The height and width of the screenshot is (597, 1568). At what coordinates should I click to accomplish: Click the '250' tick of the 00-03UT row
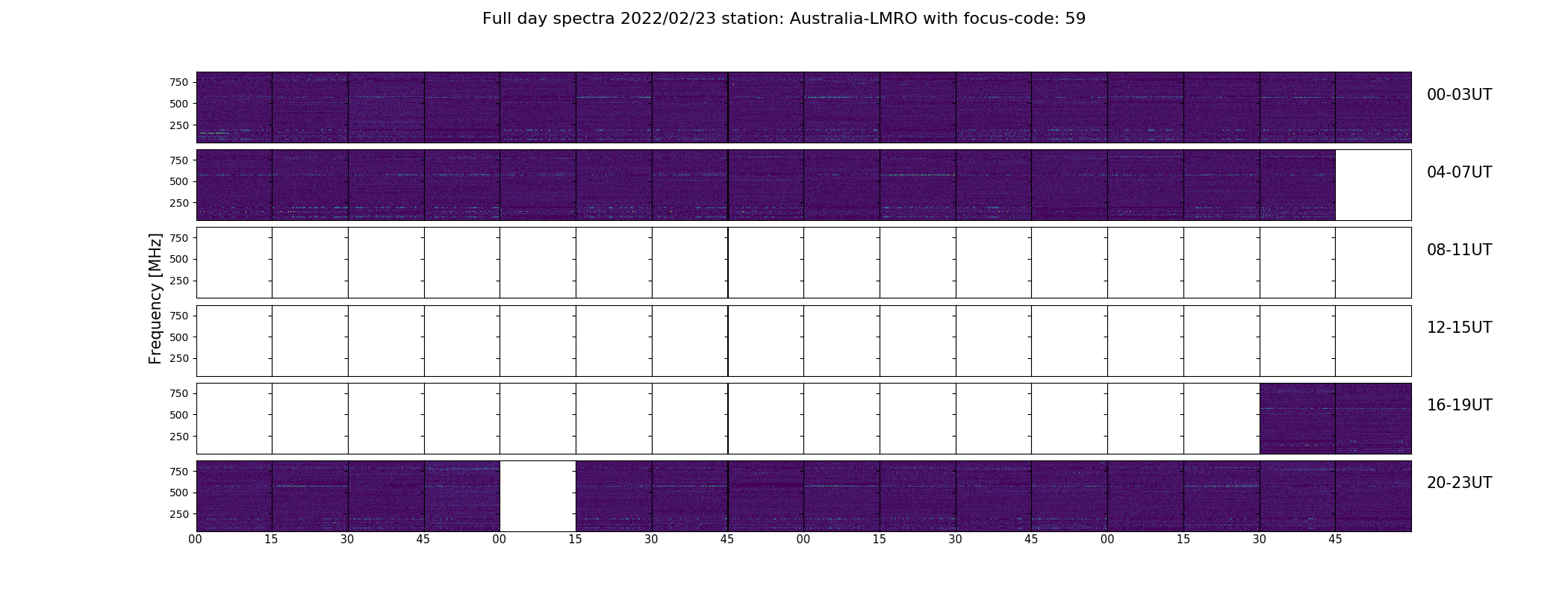click(x=179, y=125)
